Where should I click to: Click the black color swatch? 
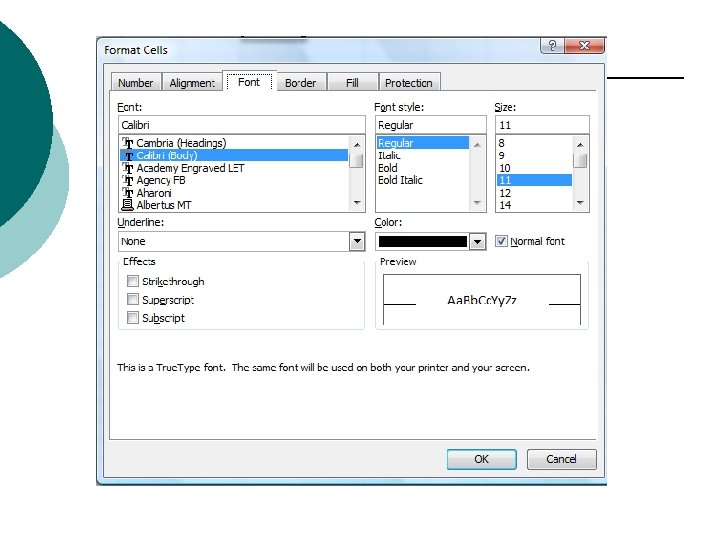[x=423, y=242]
